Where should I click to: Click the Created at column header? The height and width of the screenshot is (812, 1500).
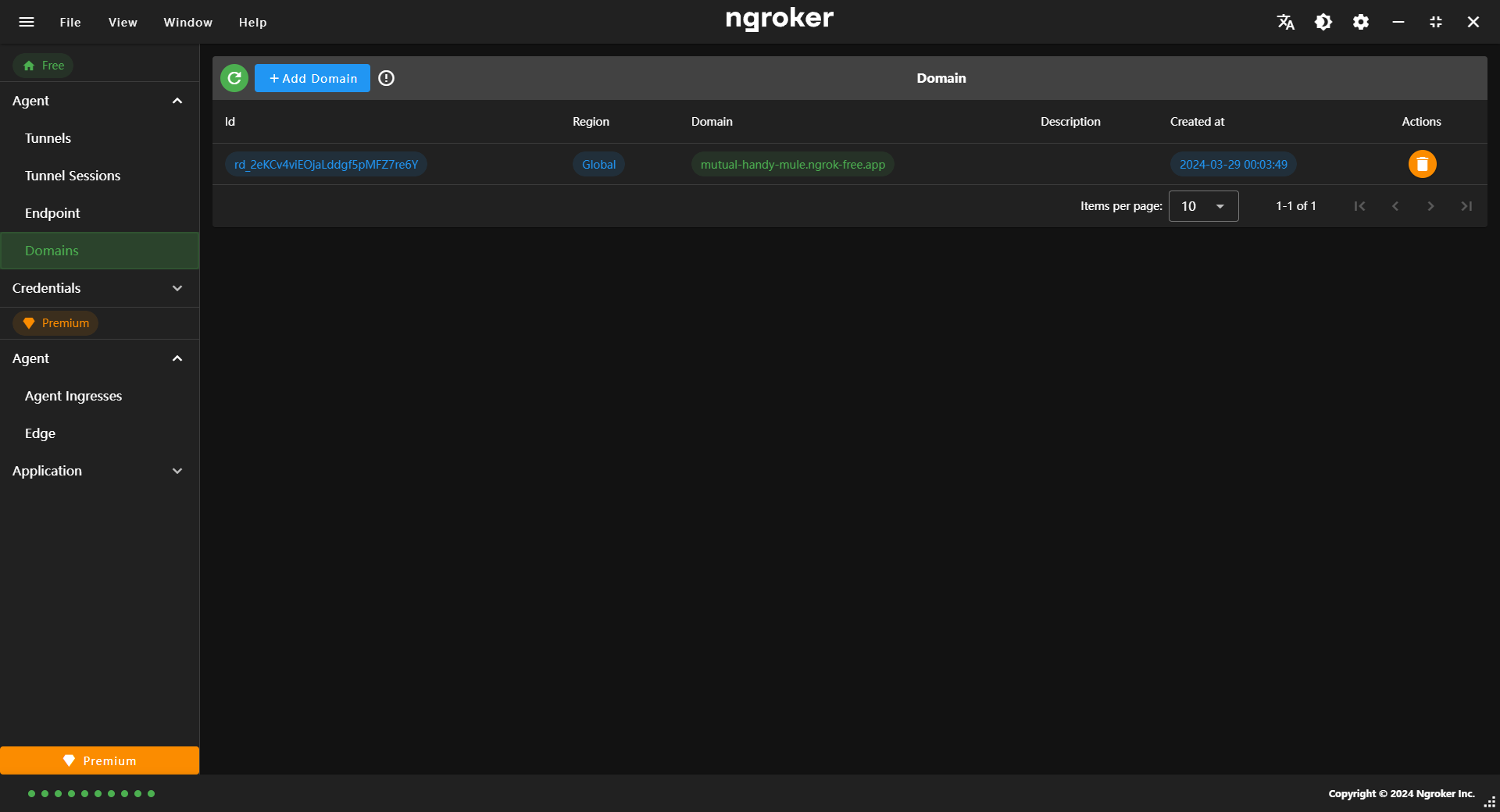(1197, 122)
